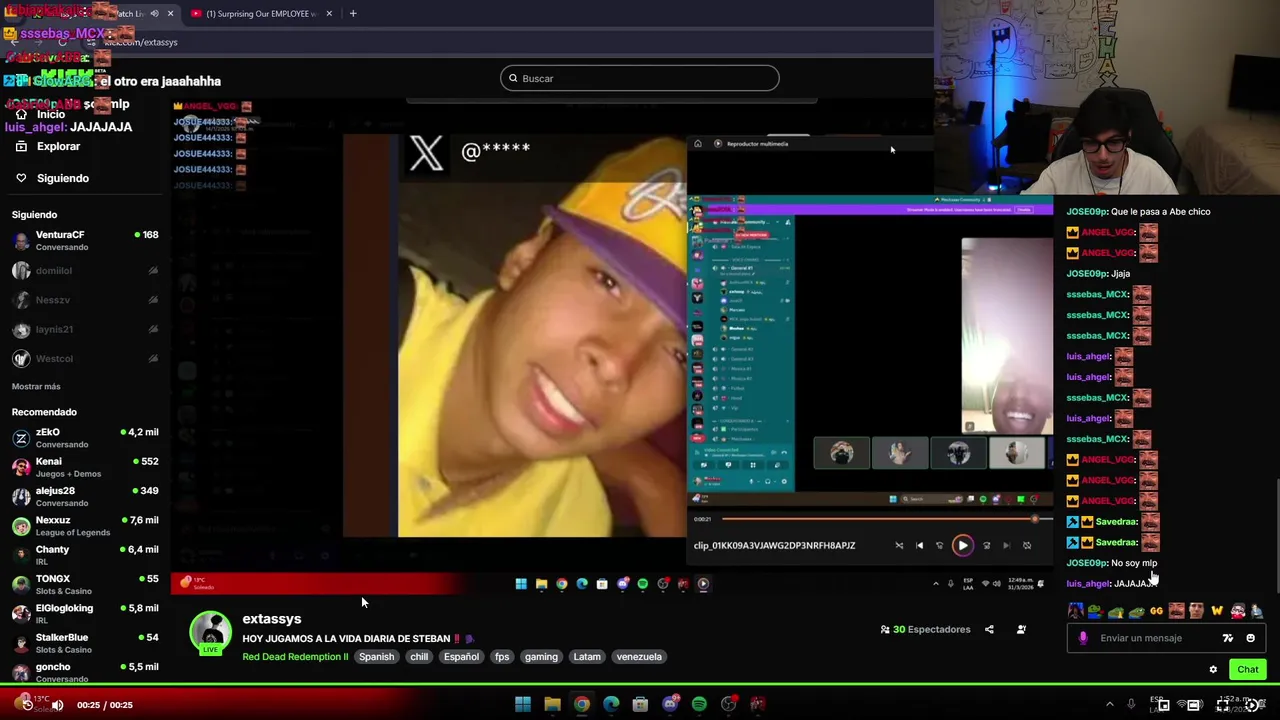This screenshot has height=720, width=1280.
Task: Click the translate icon in chat input
Action: pos(1228,638)
